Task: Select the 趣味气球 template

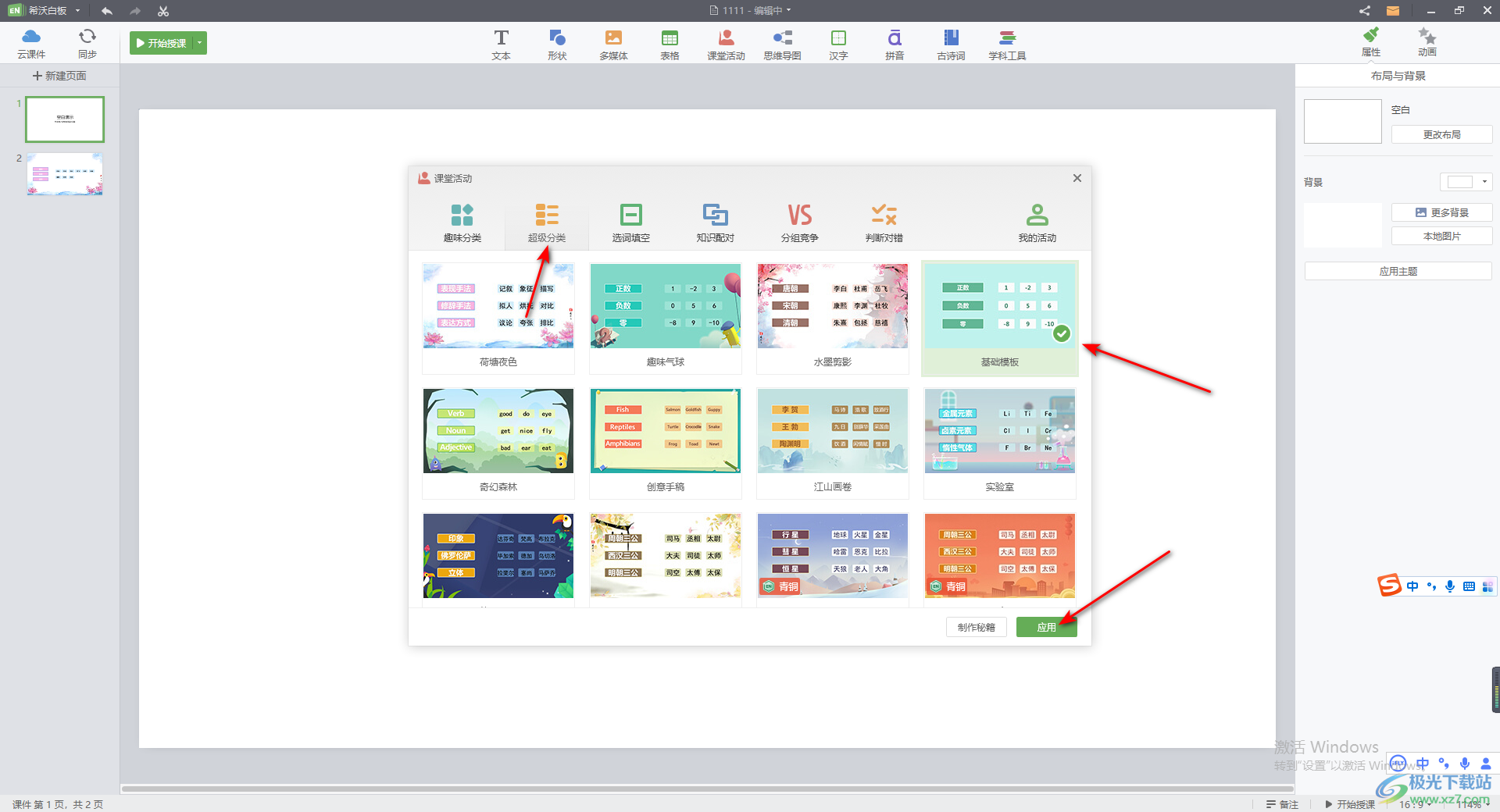Action: [666, 317]
